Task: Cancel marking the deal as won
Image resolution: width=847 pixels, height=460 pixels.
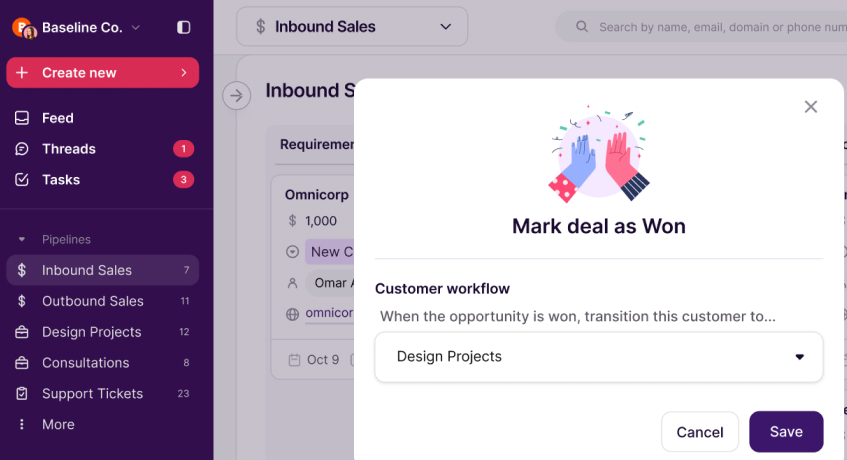Action: tap(699, 432)
